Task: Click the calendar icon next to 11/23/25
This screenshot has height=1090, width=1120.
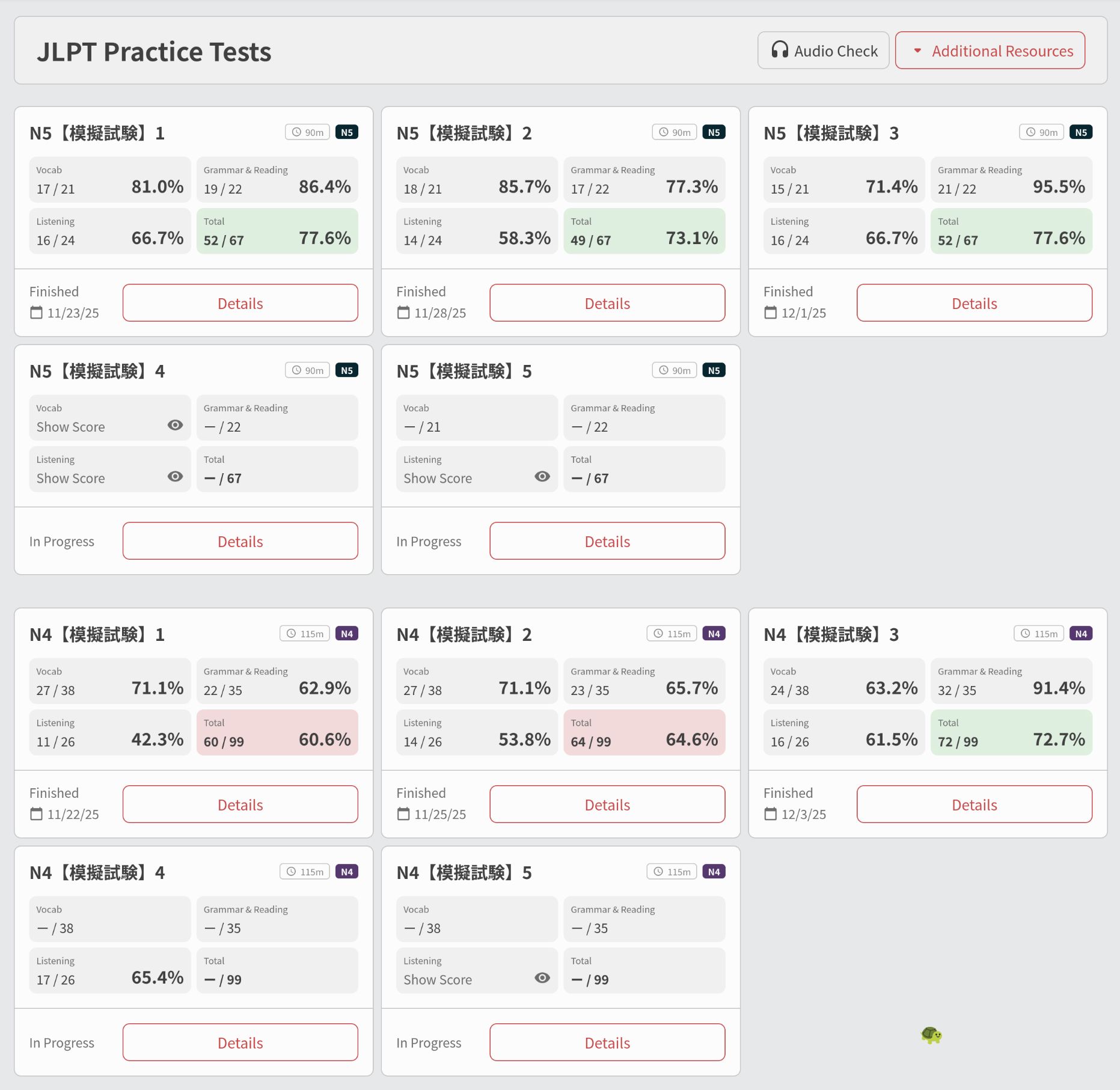Action: 35,313
